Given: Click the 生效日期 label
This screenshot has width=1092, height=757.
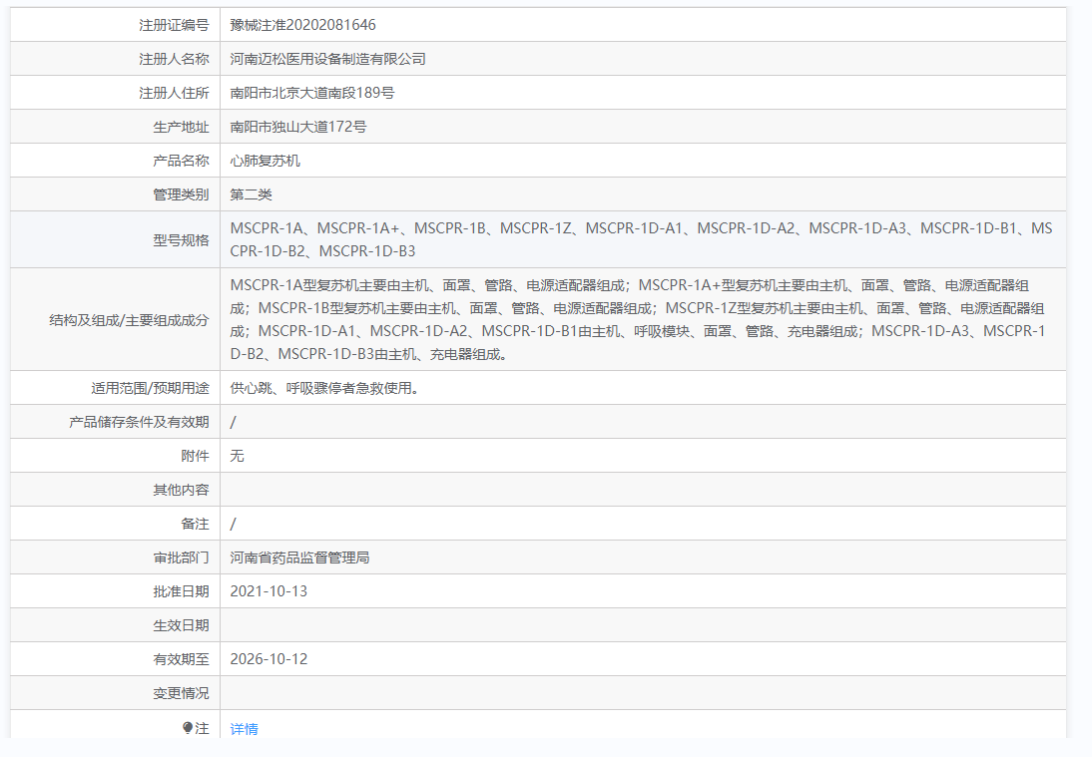Looking at the screenshot, I should [x=181, y=625].
